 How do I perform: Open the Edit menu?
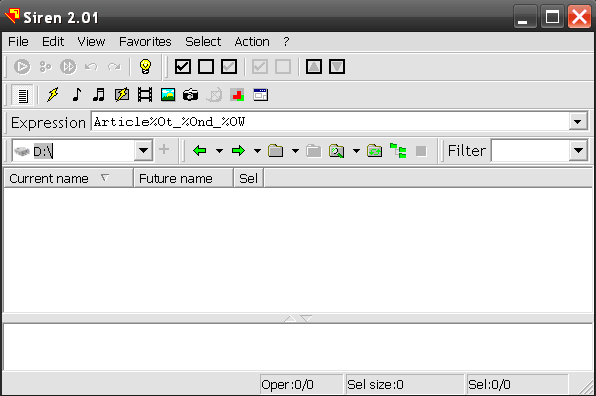point(53,41)
